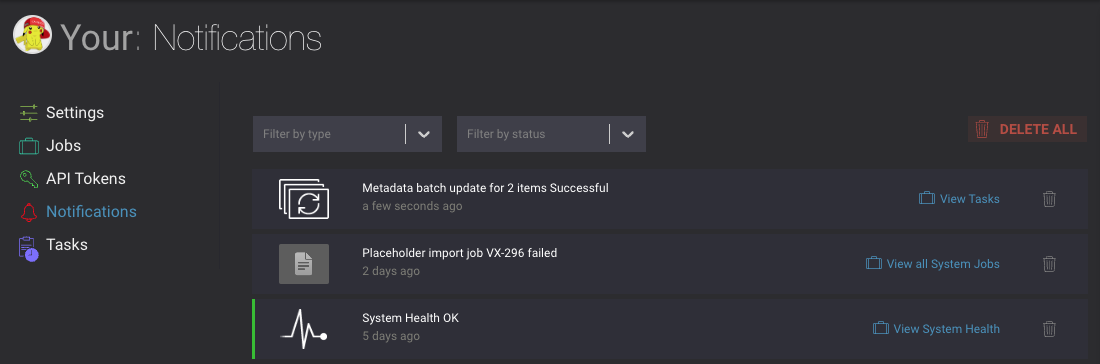This screenshot has height=364, width=1100.
Task: Click the user avatar profile picture
Action: (32, 35)
